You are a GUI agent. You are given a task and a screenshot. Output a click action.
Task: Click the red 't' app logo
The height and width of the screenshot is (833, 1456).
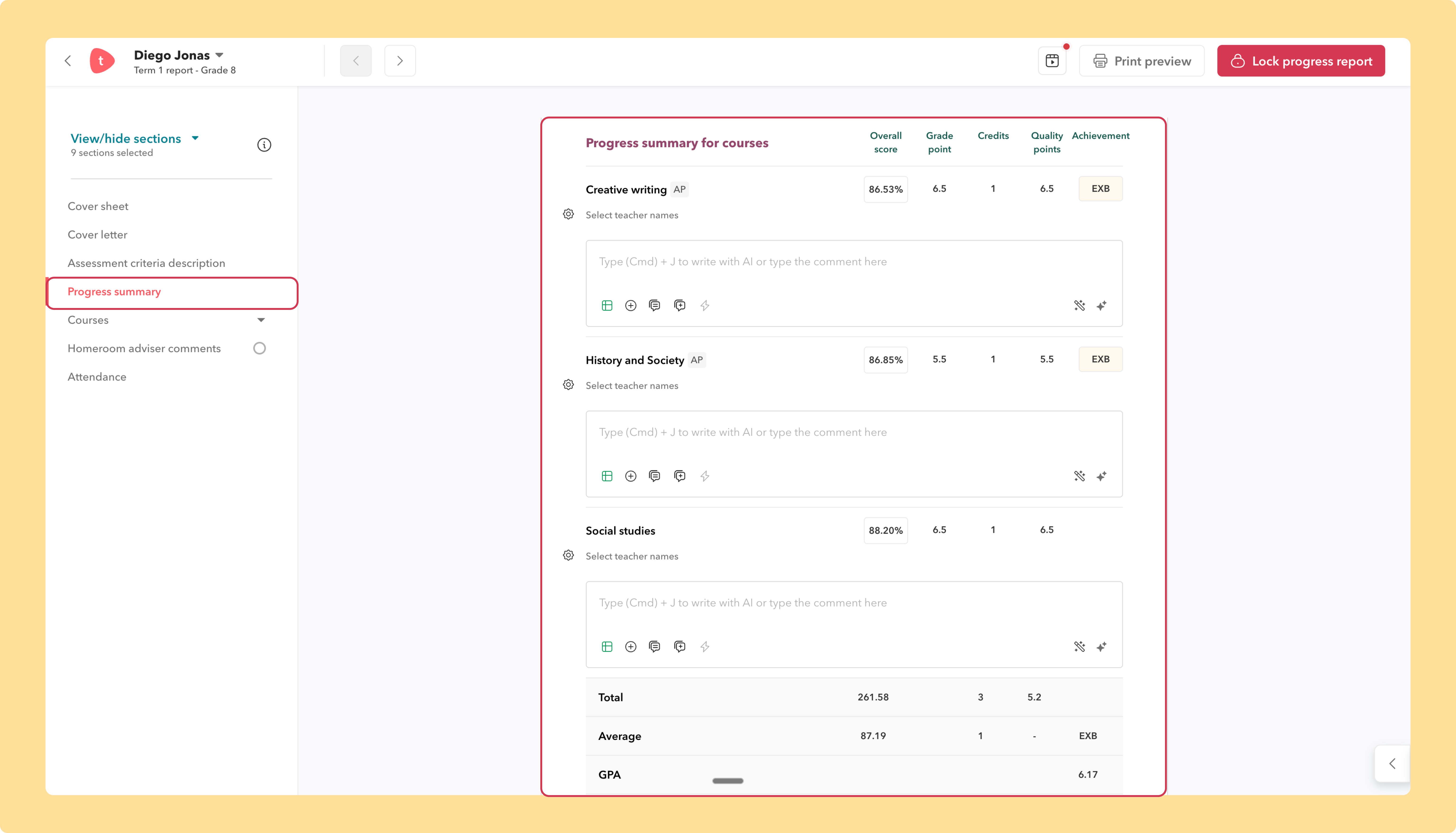102,61
